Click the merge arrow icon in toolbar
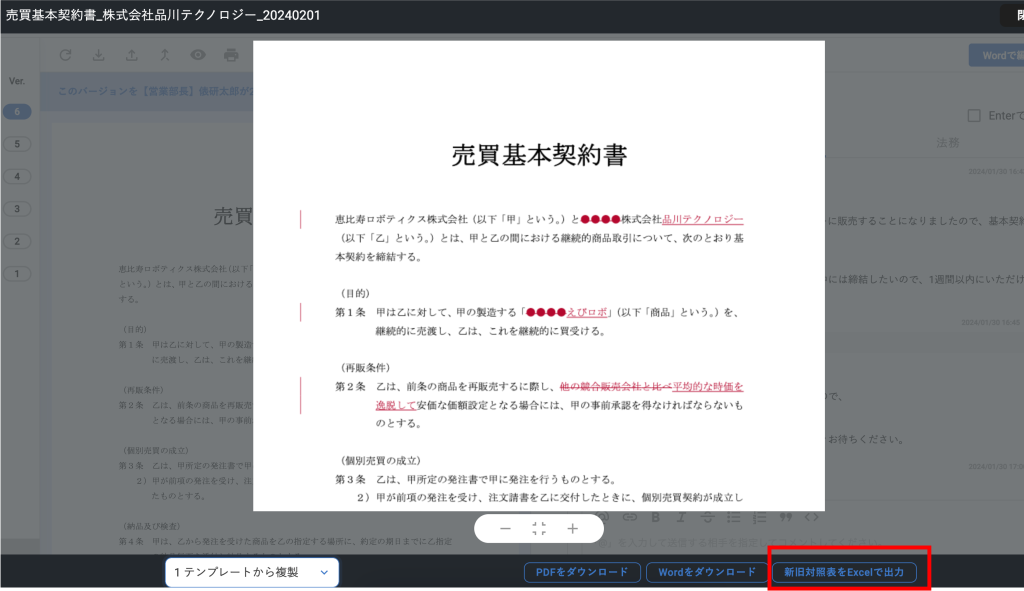Screen dimensions: 1024x591 [x=164, y=55]
